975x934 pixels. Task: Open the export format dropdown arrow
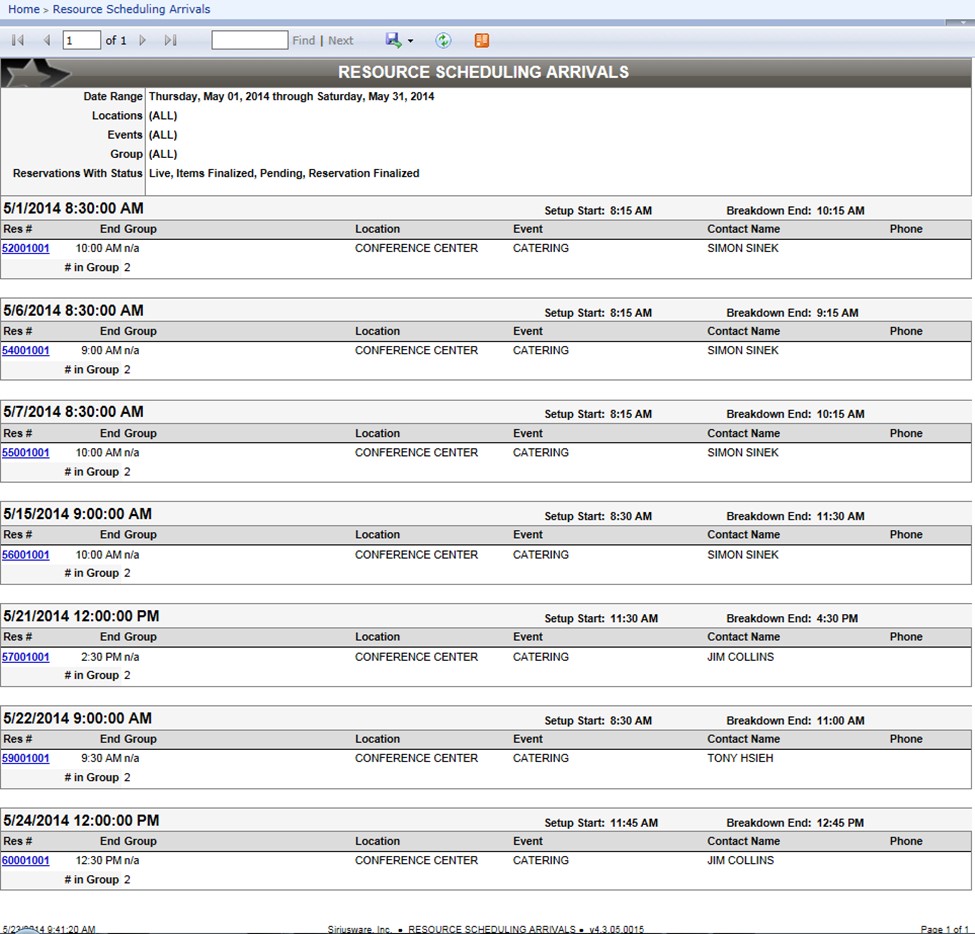410,41
